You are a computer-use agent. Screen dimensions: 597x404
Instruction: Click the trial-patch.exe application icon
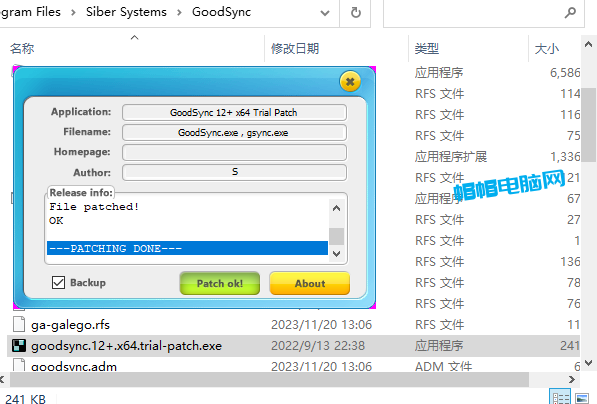(19, 345)
